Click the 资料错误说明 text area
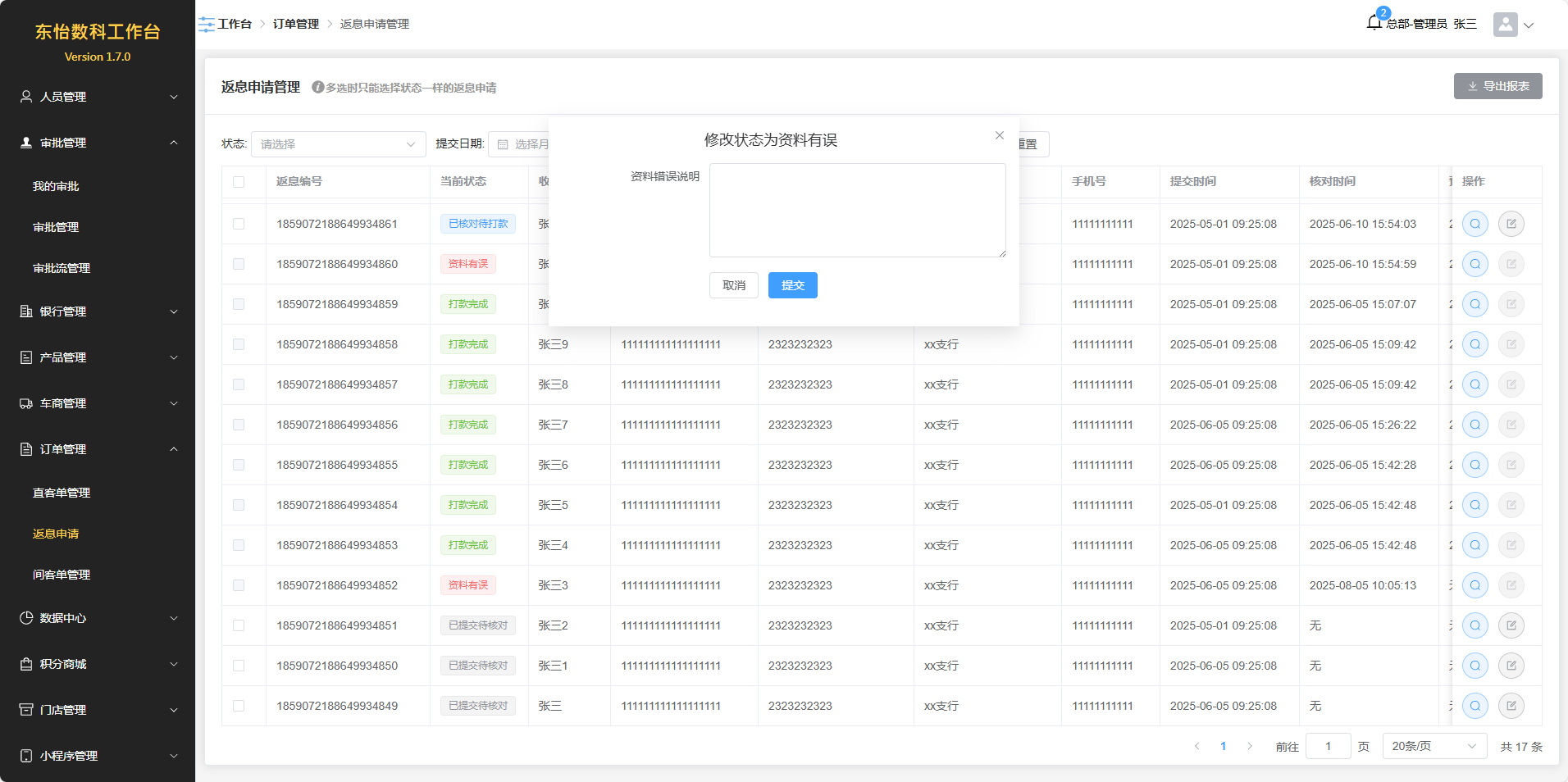Image resolution: width=1568 pixels, height=782 pixels. click(857, 210)
